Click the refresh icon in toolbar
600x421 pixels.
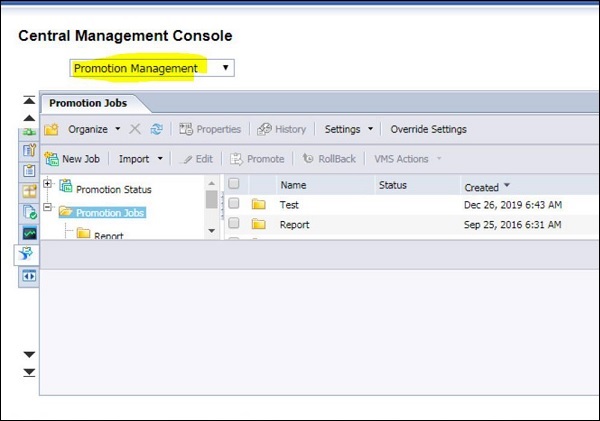pos(156,129)
